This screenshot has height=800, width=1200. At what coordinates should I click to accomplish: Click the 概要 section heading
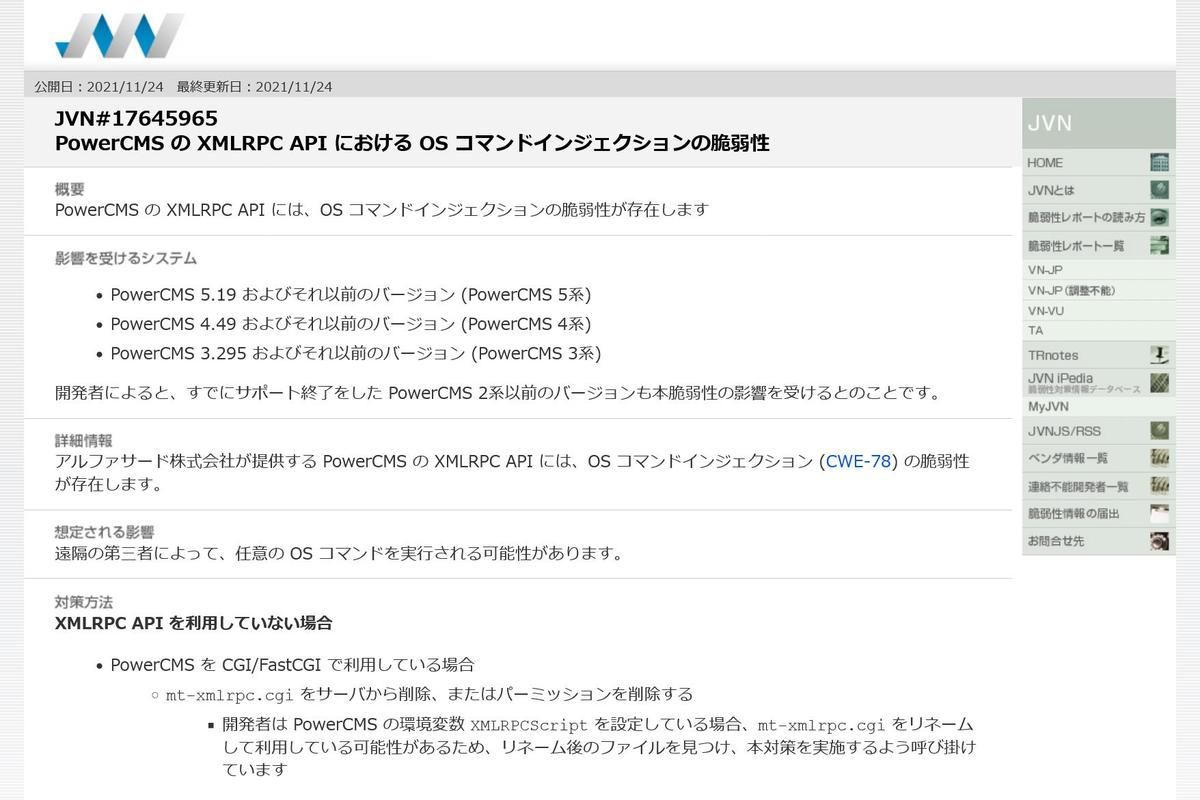(x=70, y=189)
